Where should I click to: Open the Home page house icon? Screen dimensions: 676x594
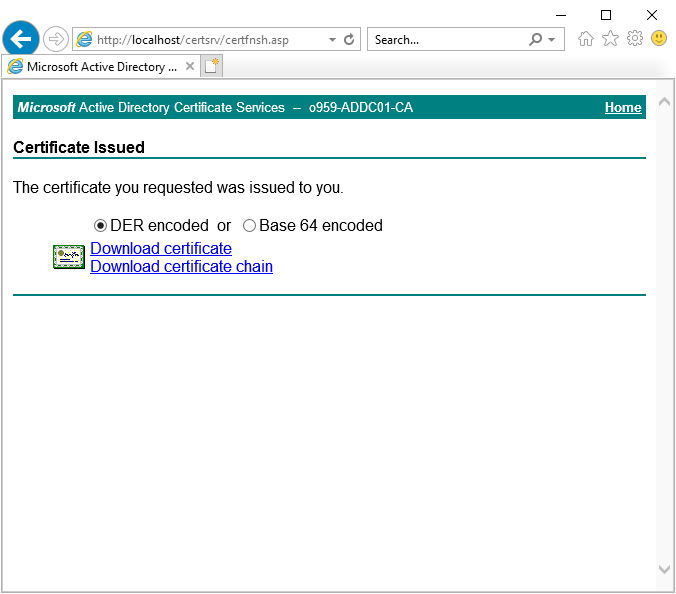coord(585,39)
